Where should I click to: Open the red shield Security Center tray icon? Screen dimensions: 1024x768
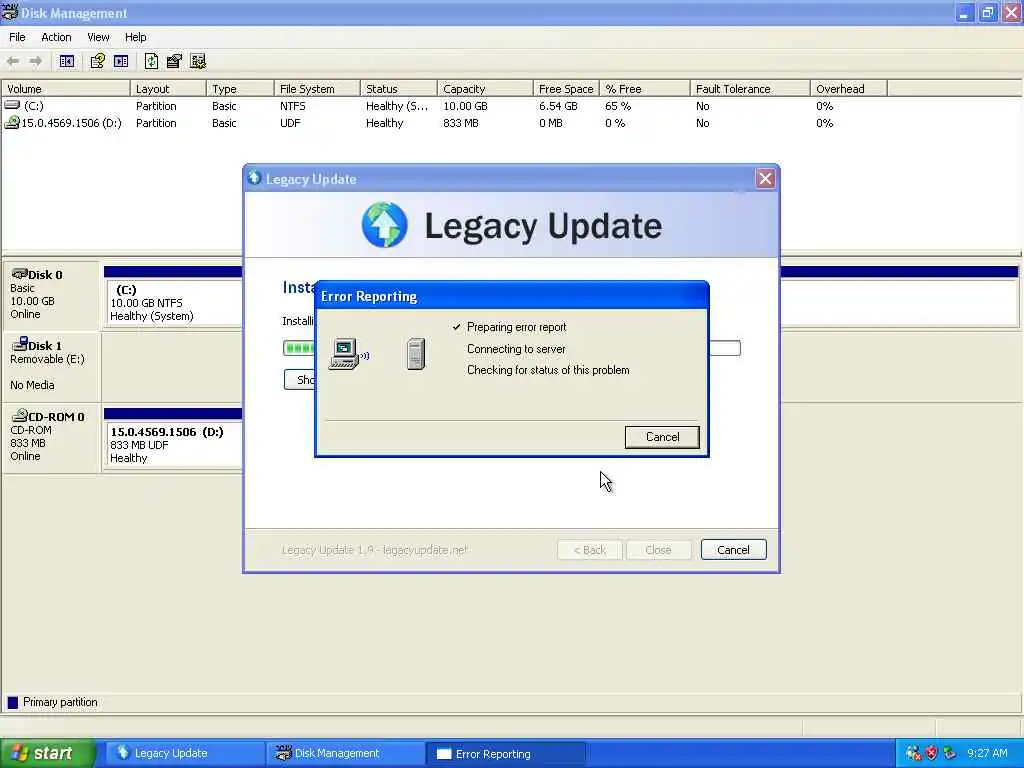tap(931, 753)
